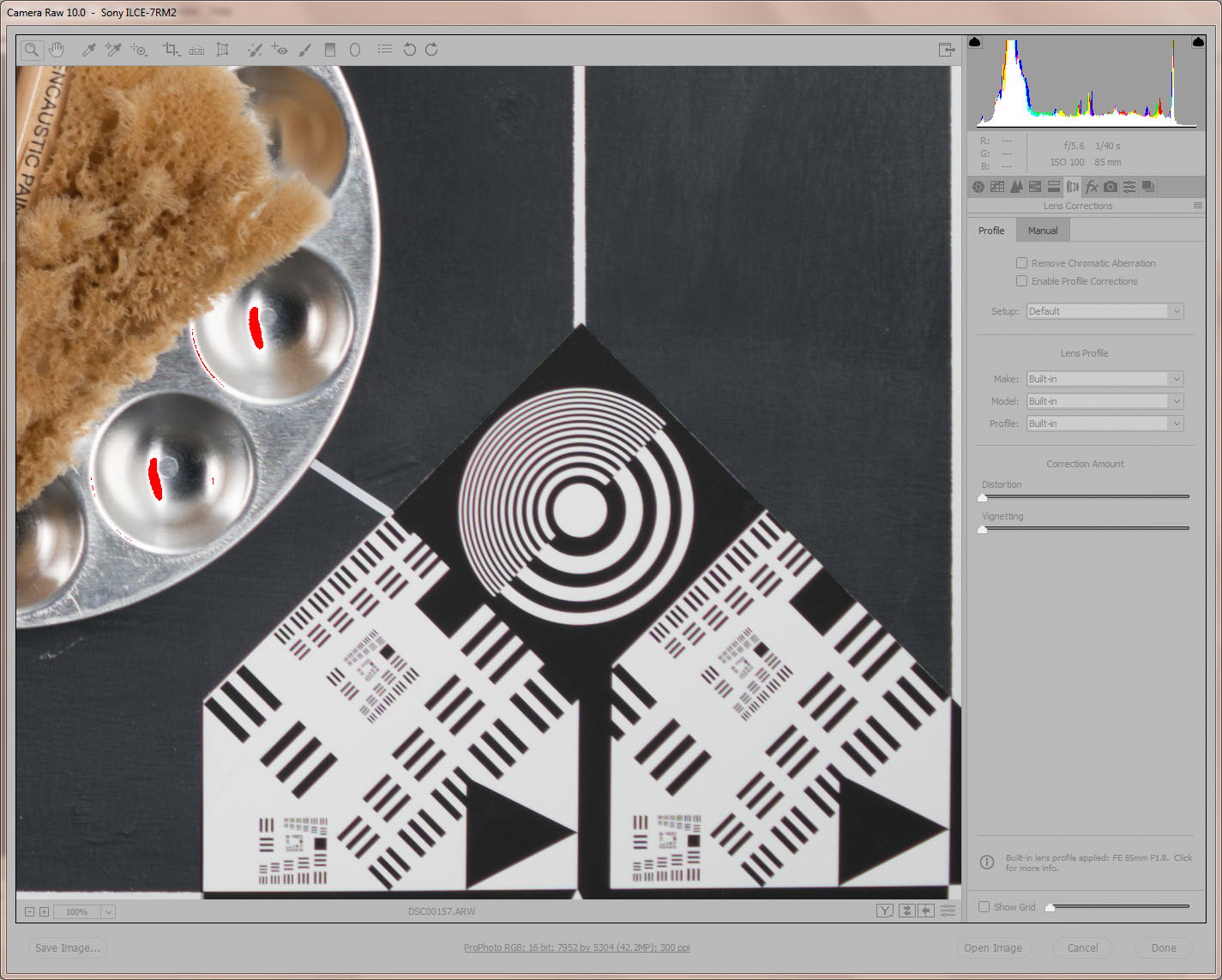Select the Graduated Filter tool
Viewport: 1222px width, 980px height.
pos(330,50)
